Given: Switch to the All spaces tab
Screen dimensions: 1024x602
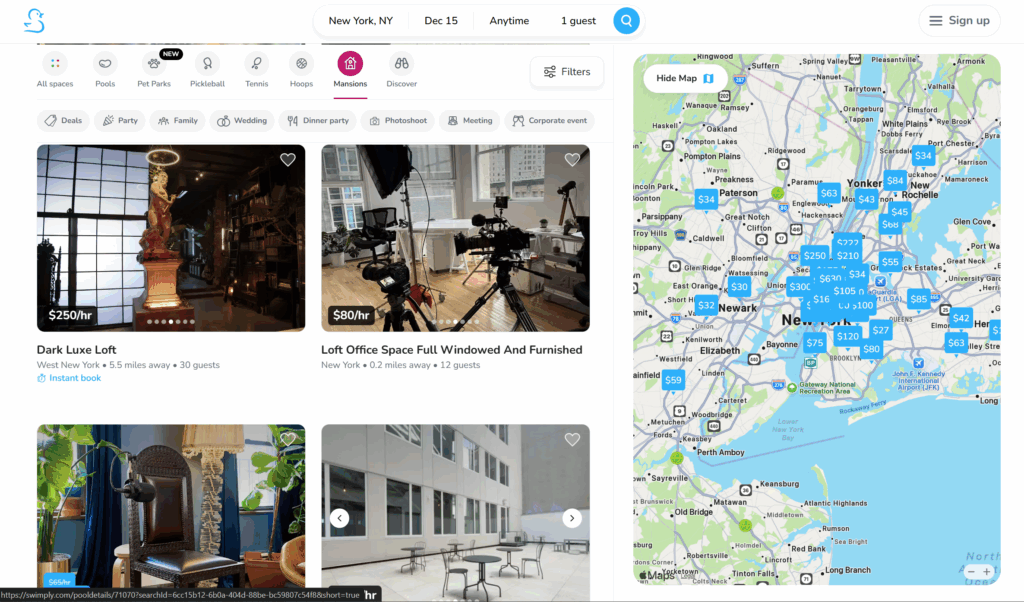Looking at the screenshot, I should point(55,64).
